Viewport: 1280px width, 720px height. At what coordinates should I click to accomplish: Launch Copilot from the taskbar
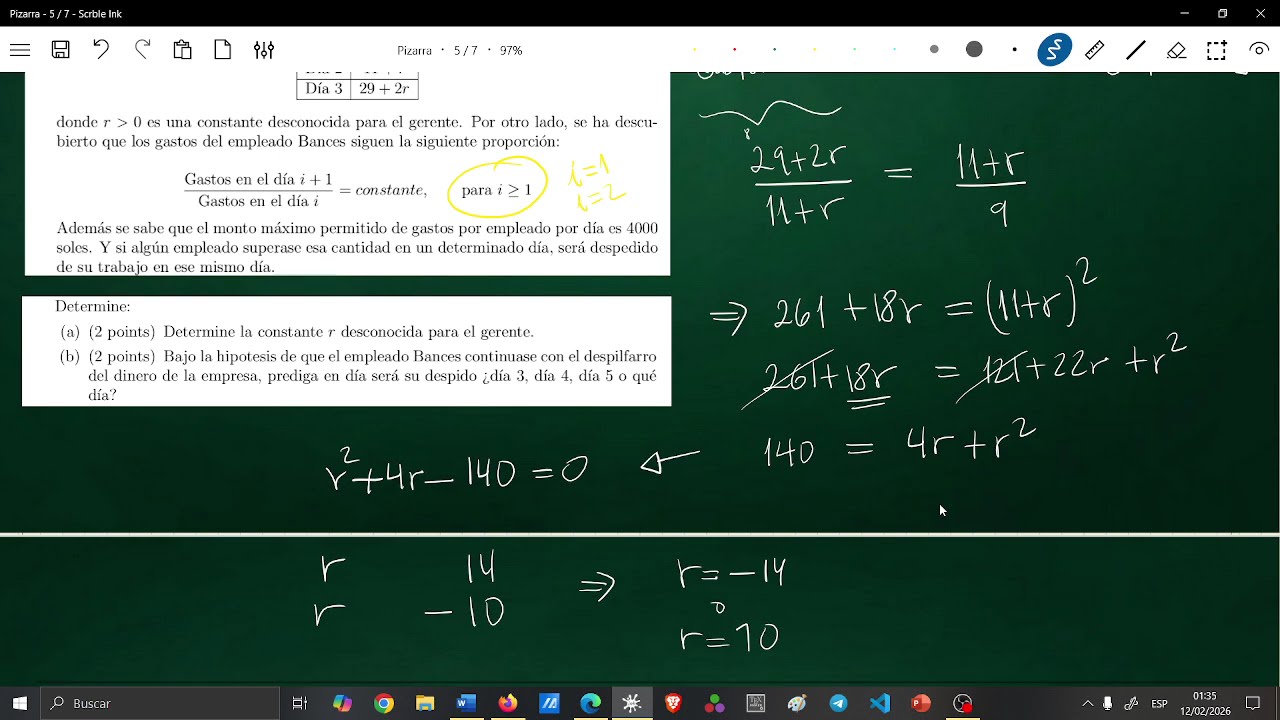(x=342, y=703)
